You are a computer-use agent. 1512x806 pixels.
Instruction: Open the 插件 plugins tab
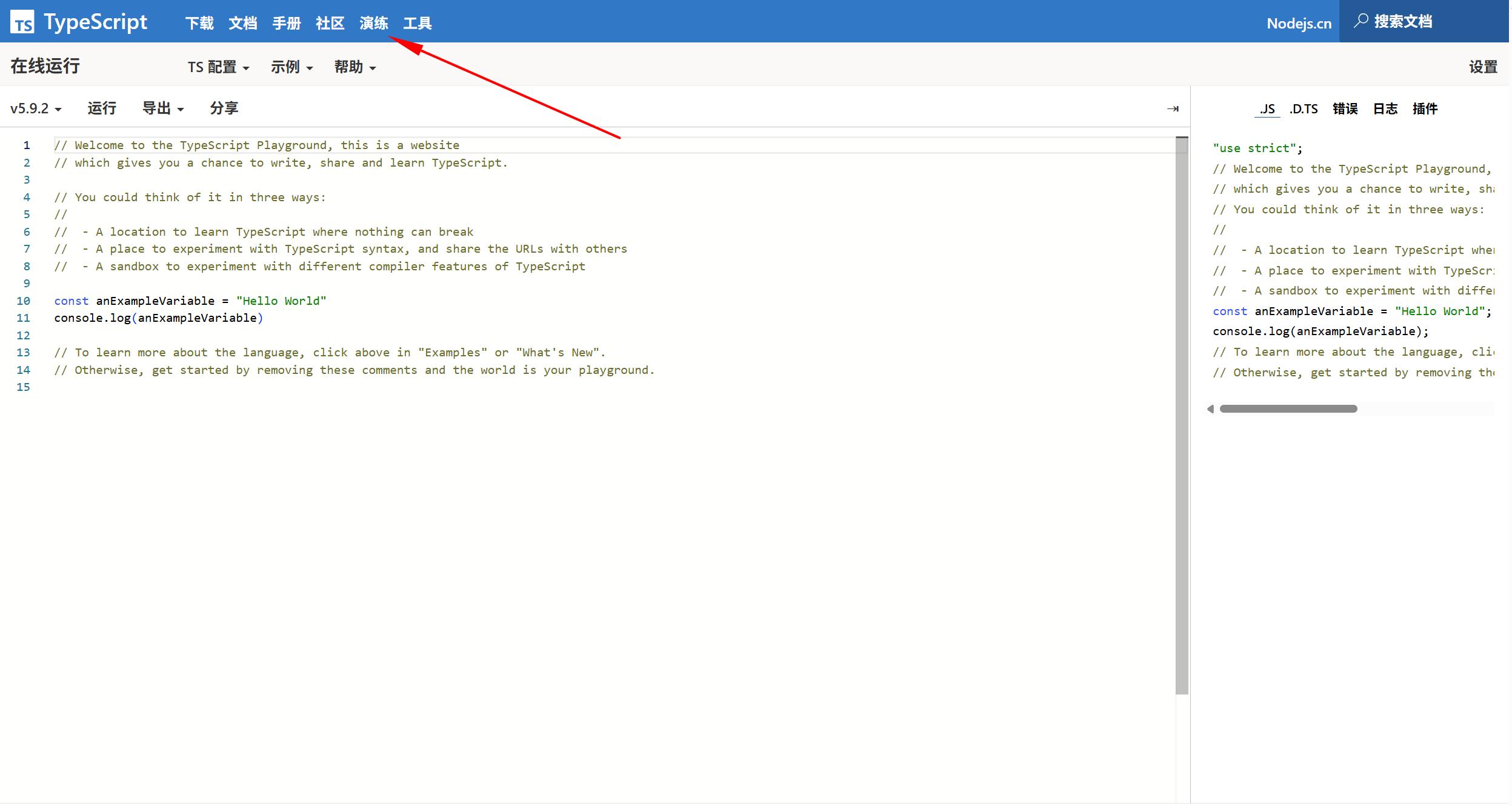pos(1425,109)
